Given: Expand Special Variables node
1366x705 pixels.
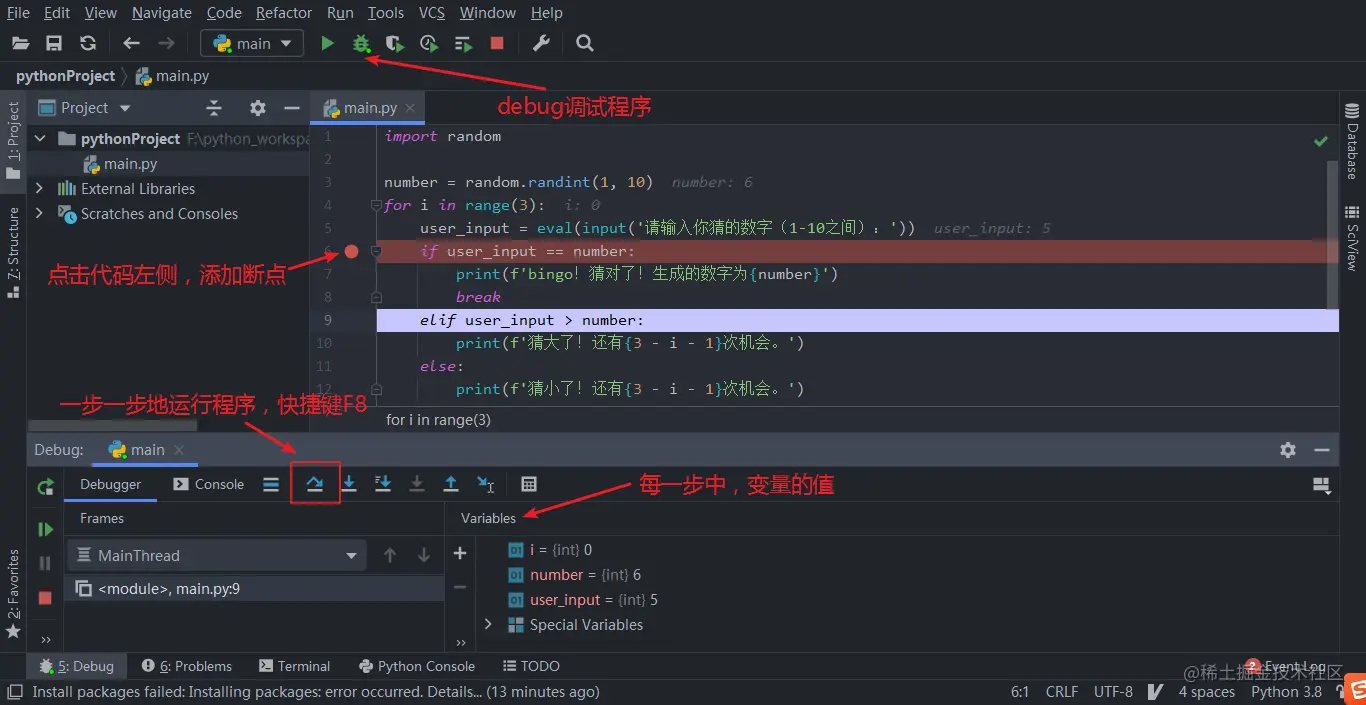Looking at the screenshot, I should pyautogui.click(x=488, y=624).
